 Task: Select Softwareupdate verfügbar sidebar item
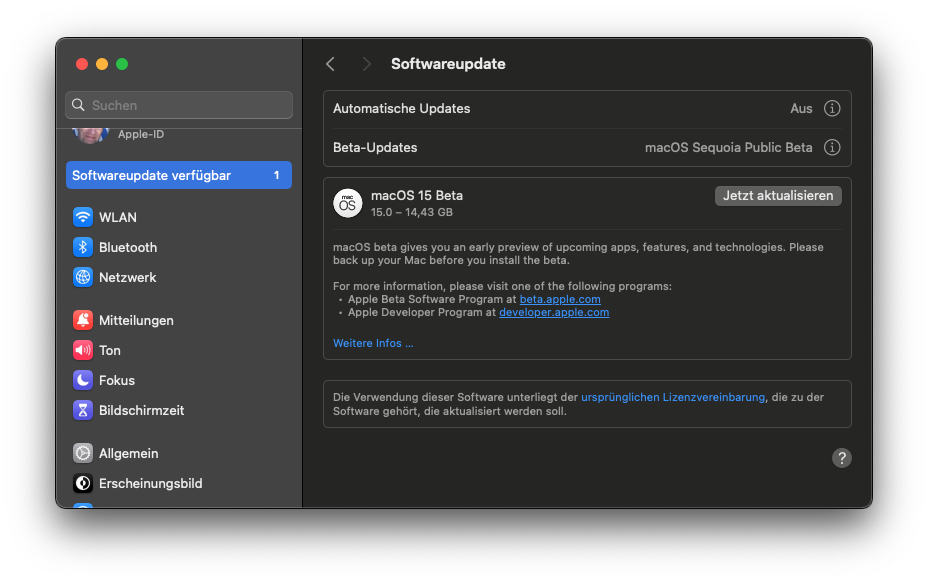[179, 175]
